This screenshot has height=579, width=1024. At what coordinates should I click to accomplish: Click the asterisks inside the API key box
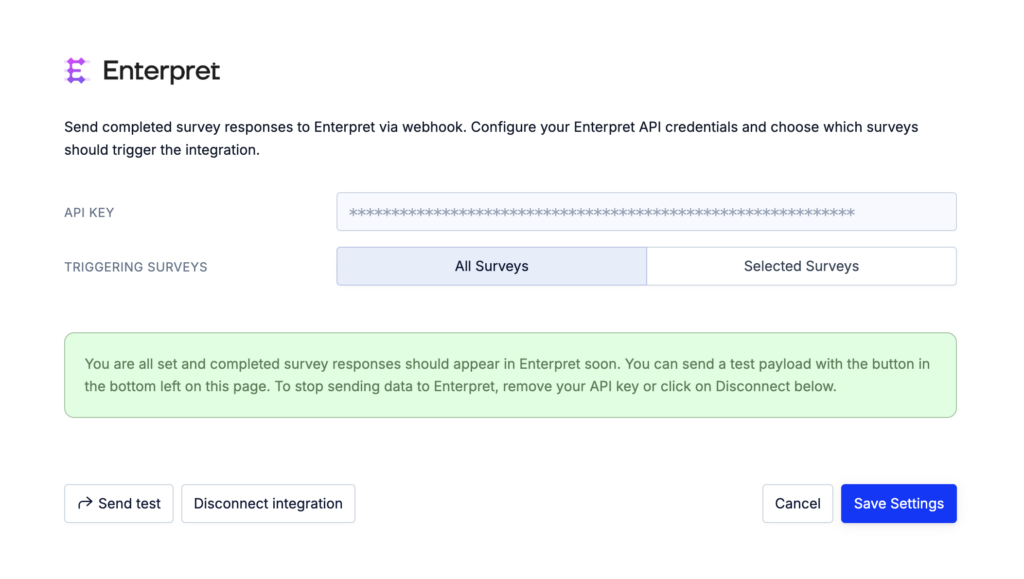click(x=601, y=213)
